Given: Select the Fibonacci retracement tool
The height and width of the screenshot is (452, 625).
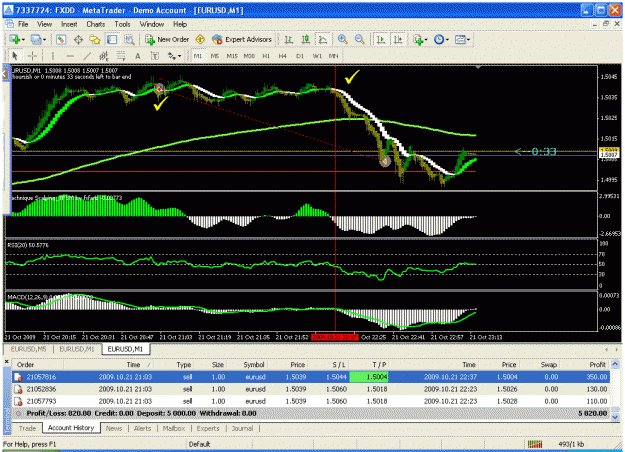Looking at the screenshot, I should point(121,56).
